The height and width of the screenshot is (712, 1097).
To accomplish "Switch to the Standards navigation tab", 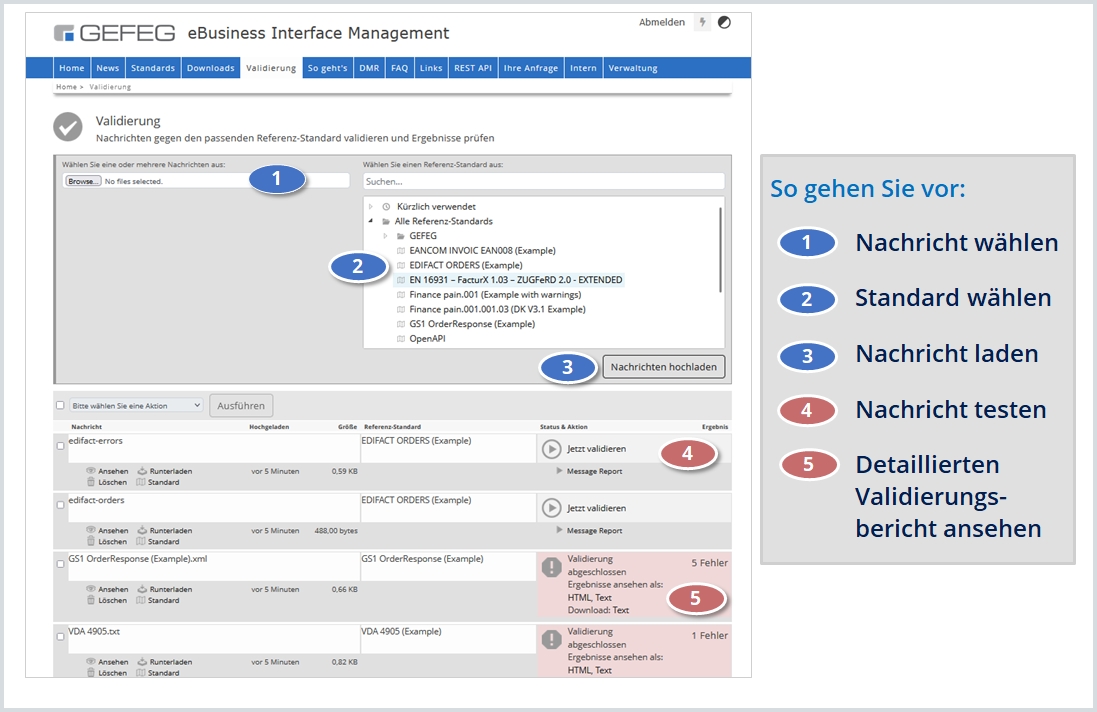I will click(x=152, y=67).
